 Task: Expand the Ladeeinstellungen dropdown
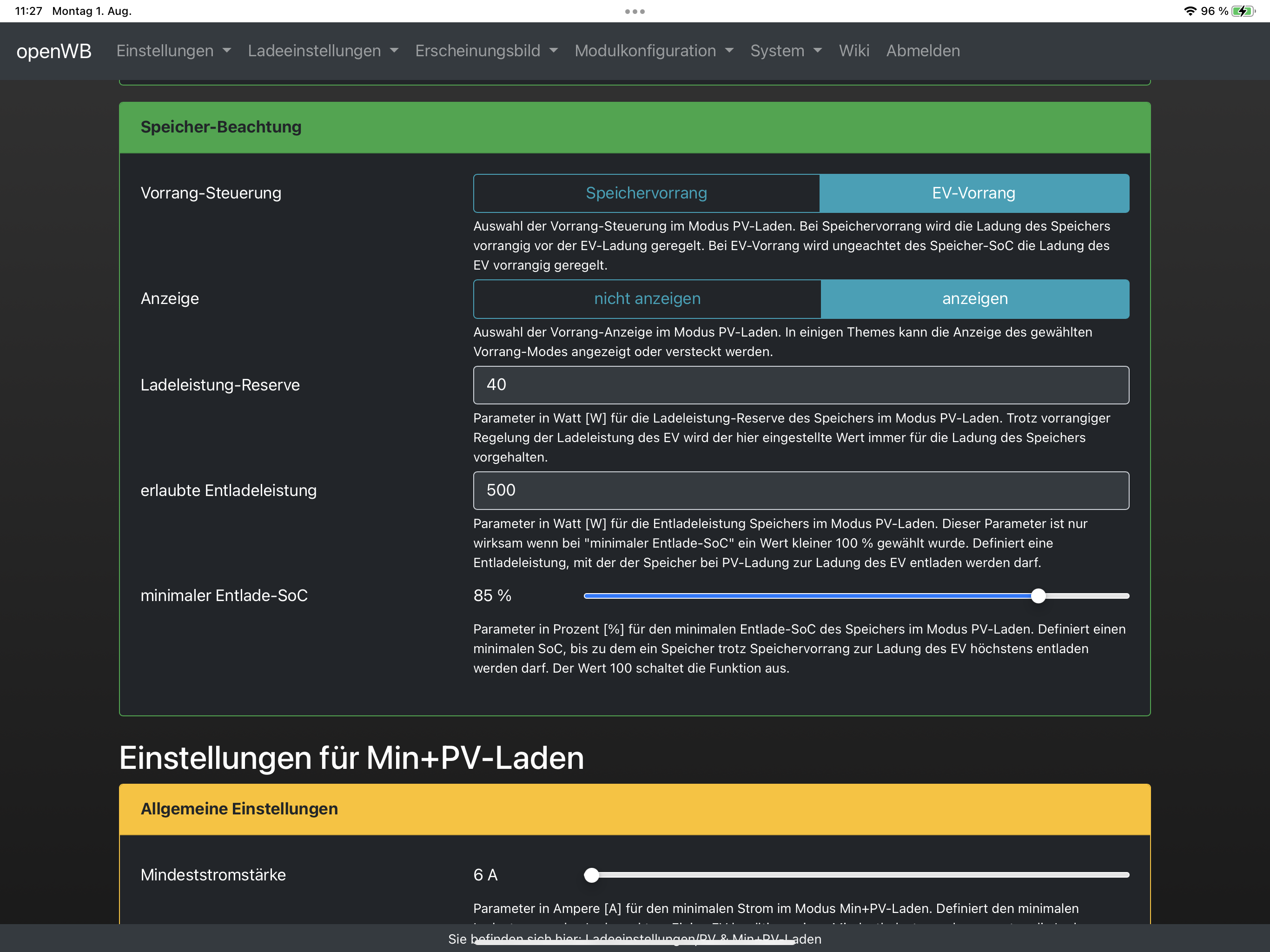tap(323, 51)
